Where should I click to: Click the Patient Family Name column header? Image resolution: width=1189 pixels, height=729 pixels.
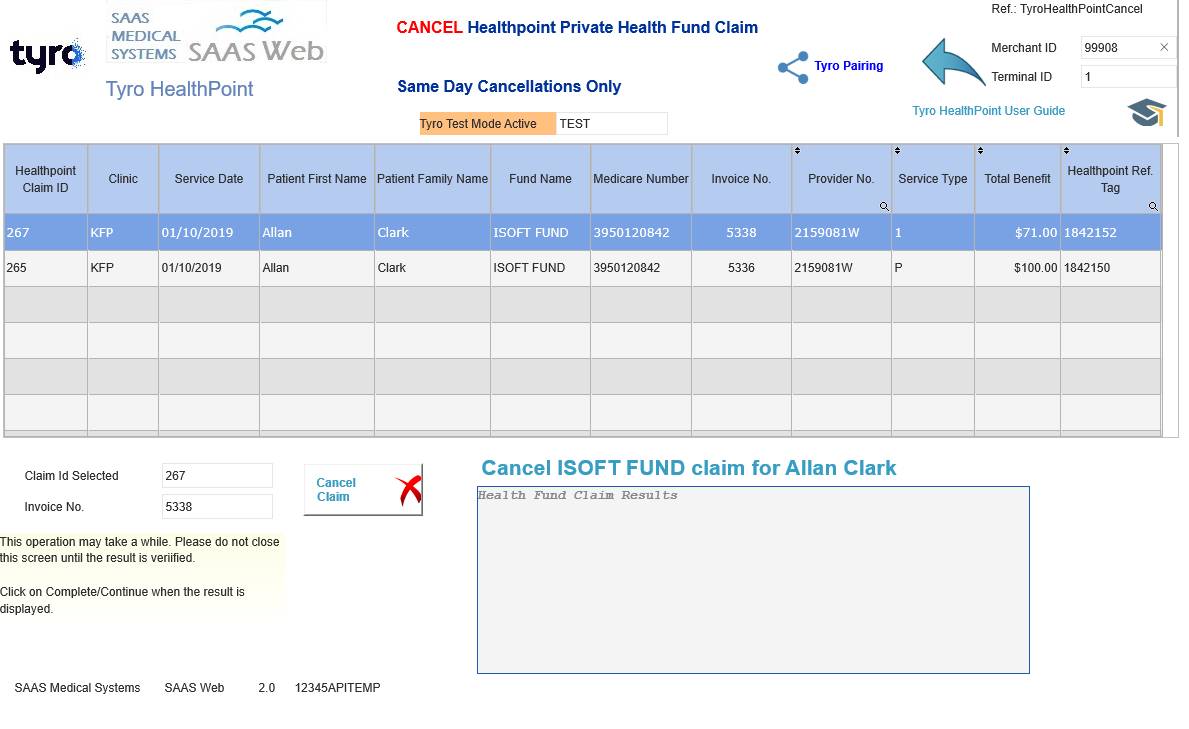432,179
